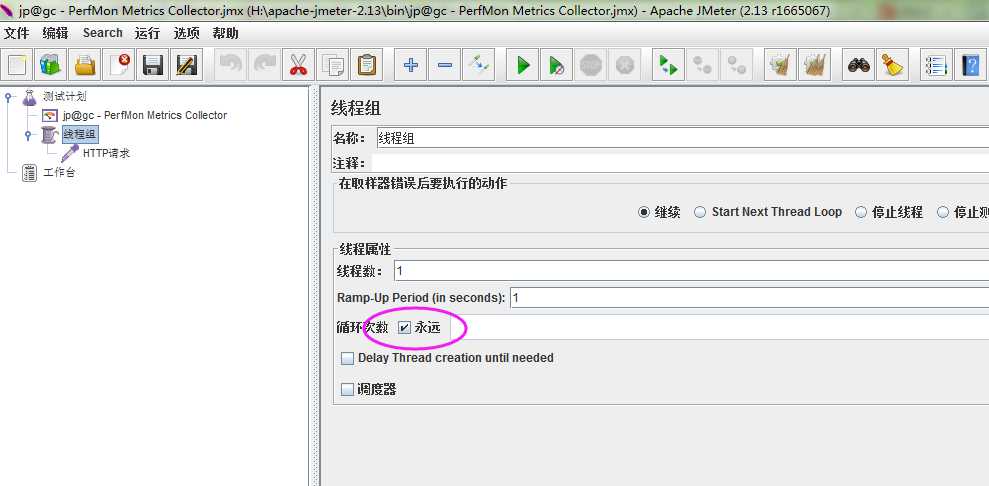Click the Save As pencil icon
This screenshot has width=989, height=486.
tap(187, 65)
